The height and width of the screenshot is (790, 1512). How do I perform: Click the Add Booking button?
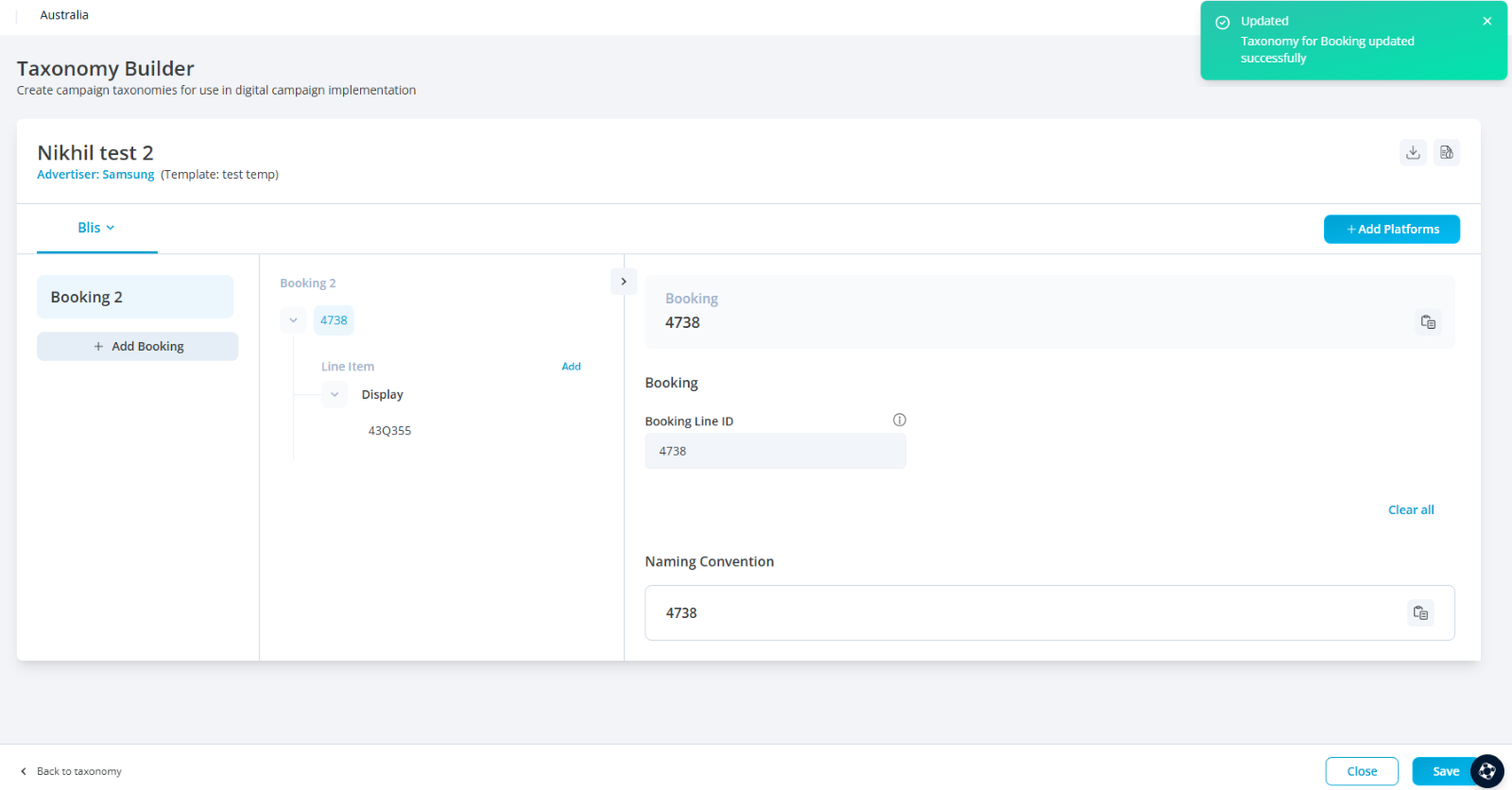138,347
